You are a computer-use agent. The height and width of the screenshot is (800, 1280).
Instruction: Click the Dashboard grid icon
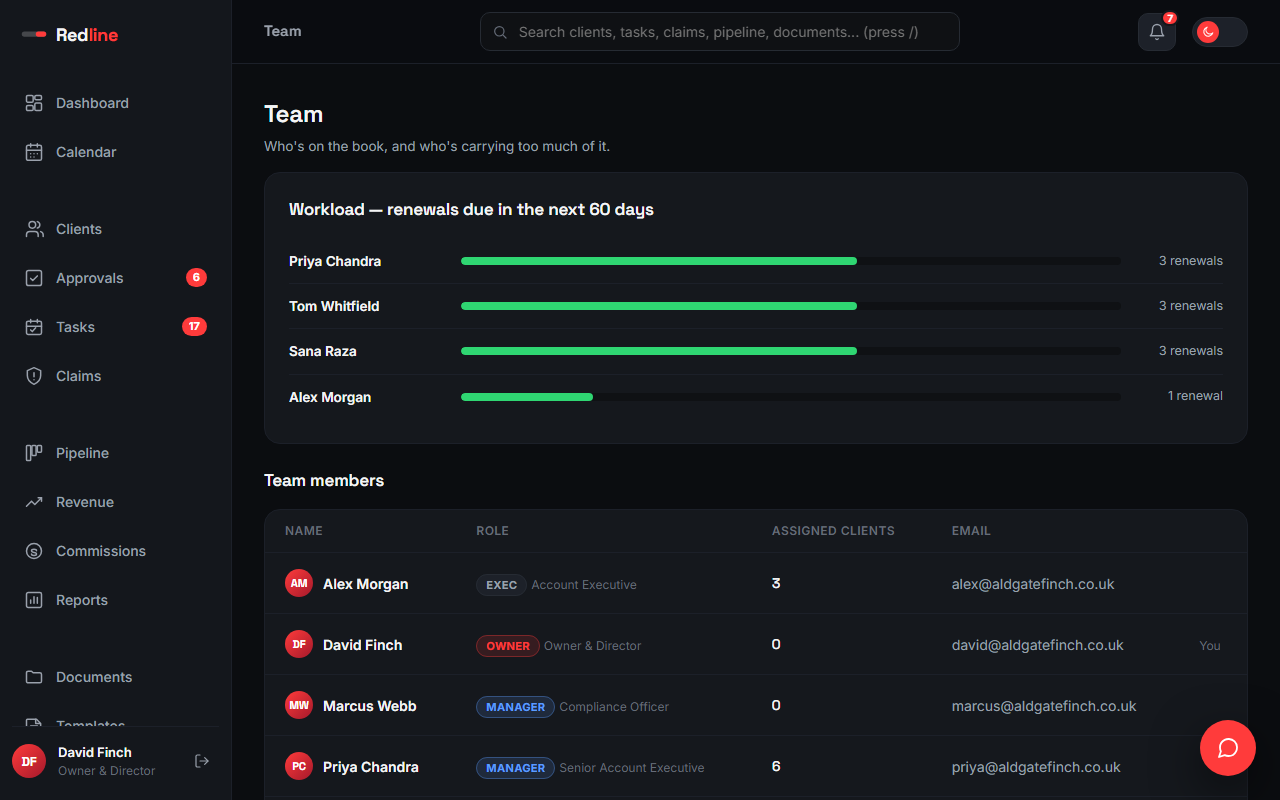coord(34,103)
